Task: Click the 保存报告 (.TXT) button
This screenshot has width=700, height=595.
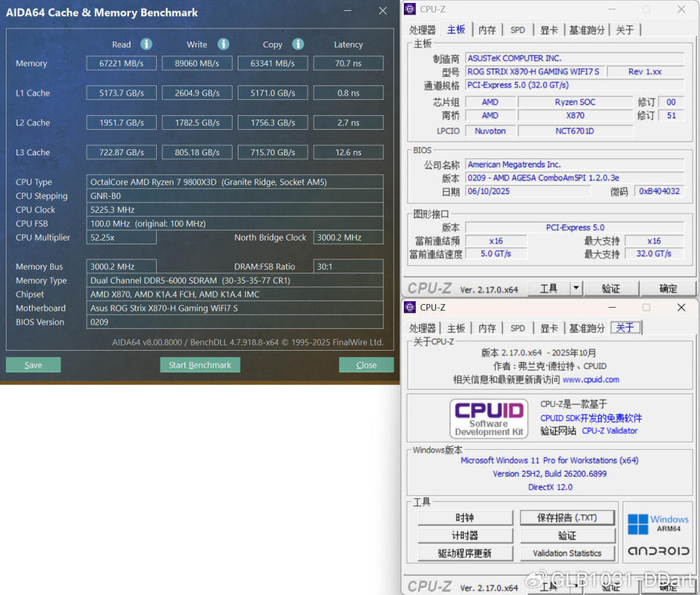Action: [567, 518]
